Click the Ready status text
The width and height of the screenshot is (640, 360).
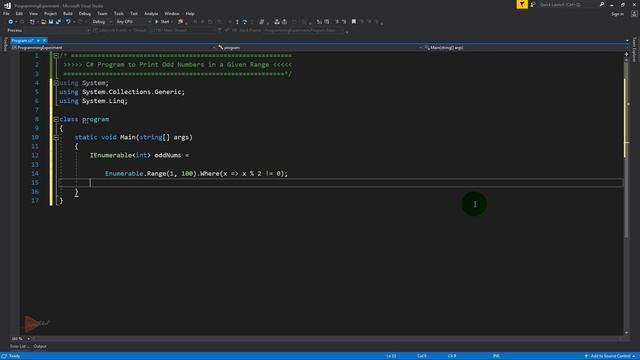(x=14, y=356)
